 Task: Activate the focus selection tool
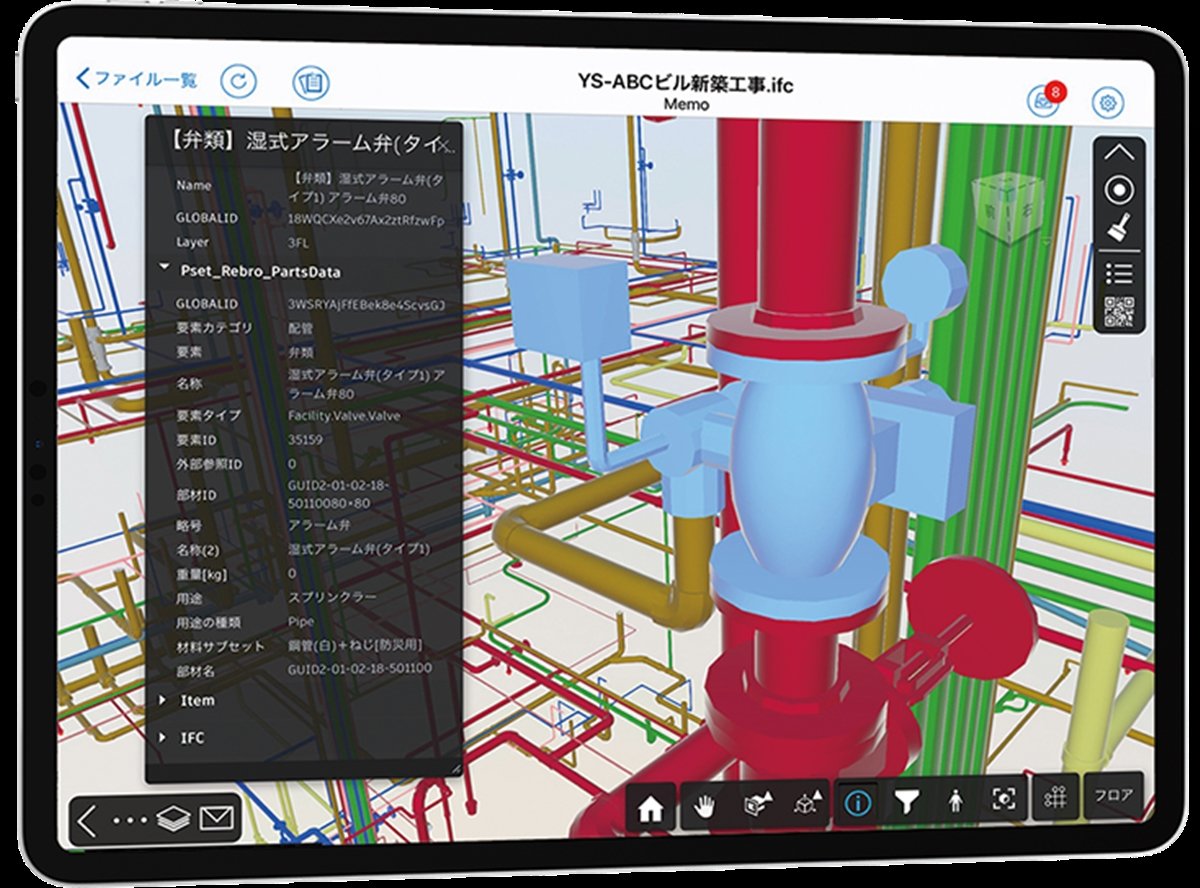tap(1004, 800)
